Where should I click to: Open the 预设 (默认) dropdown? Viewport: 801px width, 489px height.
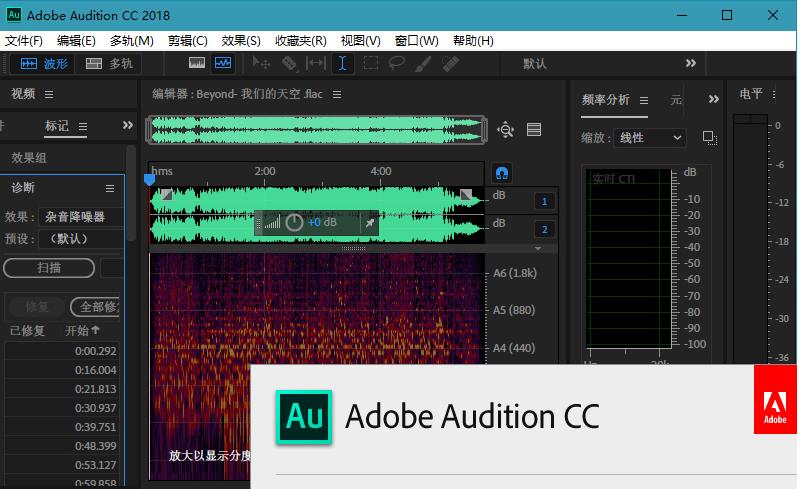81,239
